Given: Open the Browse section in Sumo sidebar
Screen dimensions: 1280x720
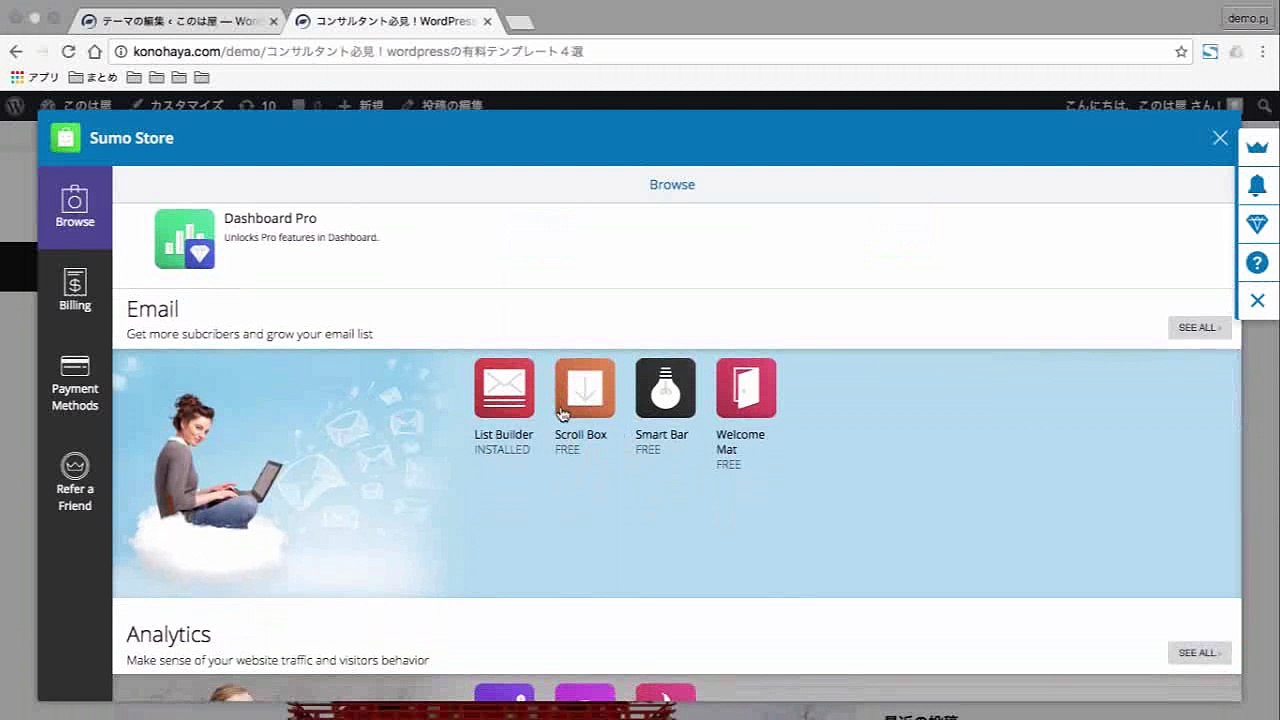Looking at the screenshot, I should click(75, 207).
